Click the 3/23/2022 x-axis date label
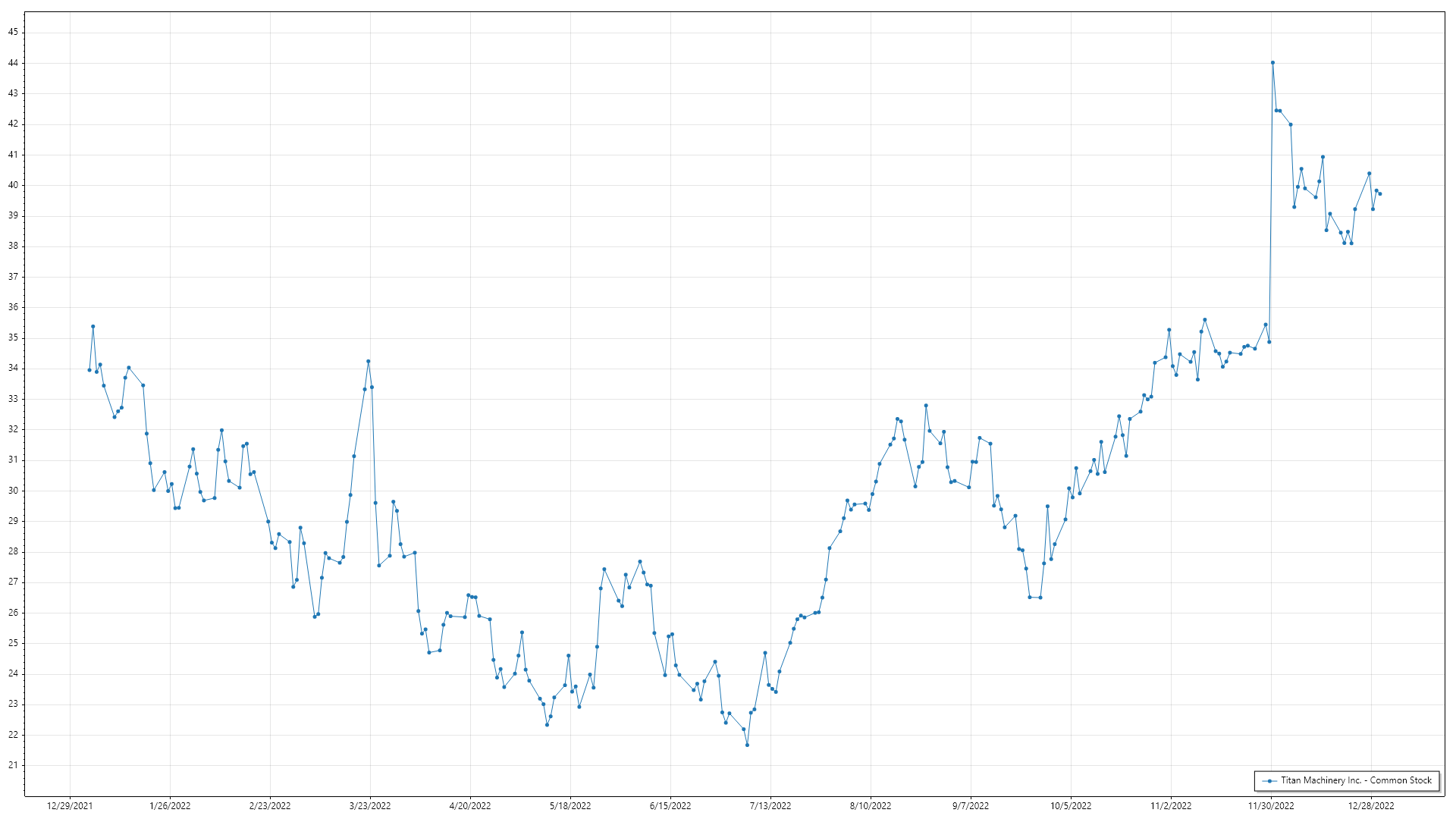1456x819 pixels. [370, 805]
